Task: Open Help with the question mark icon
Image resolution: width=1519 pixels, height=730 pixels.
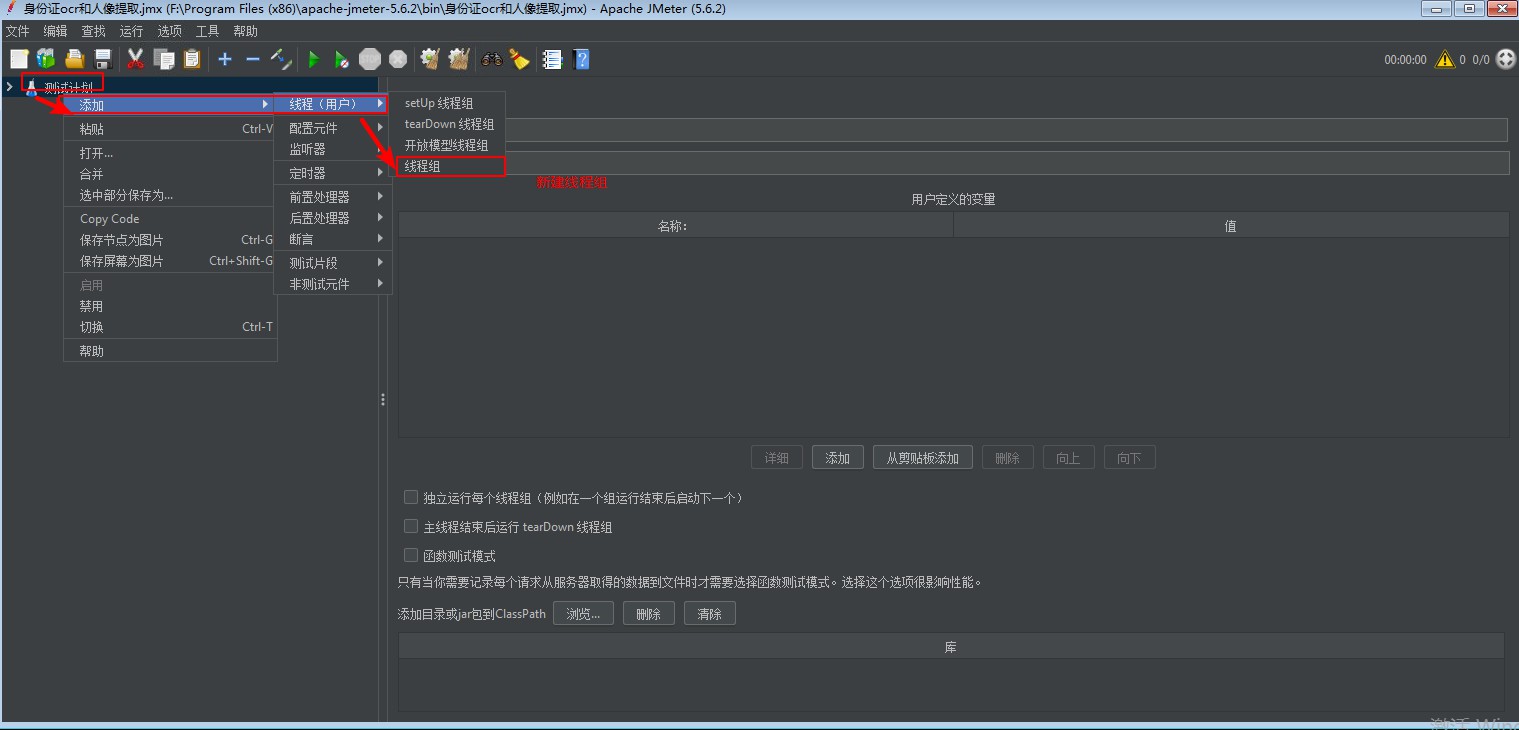Action: click(x=581, y=59)
